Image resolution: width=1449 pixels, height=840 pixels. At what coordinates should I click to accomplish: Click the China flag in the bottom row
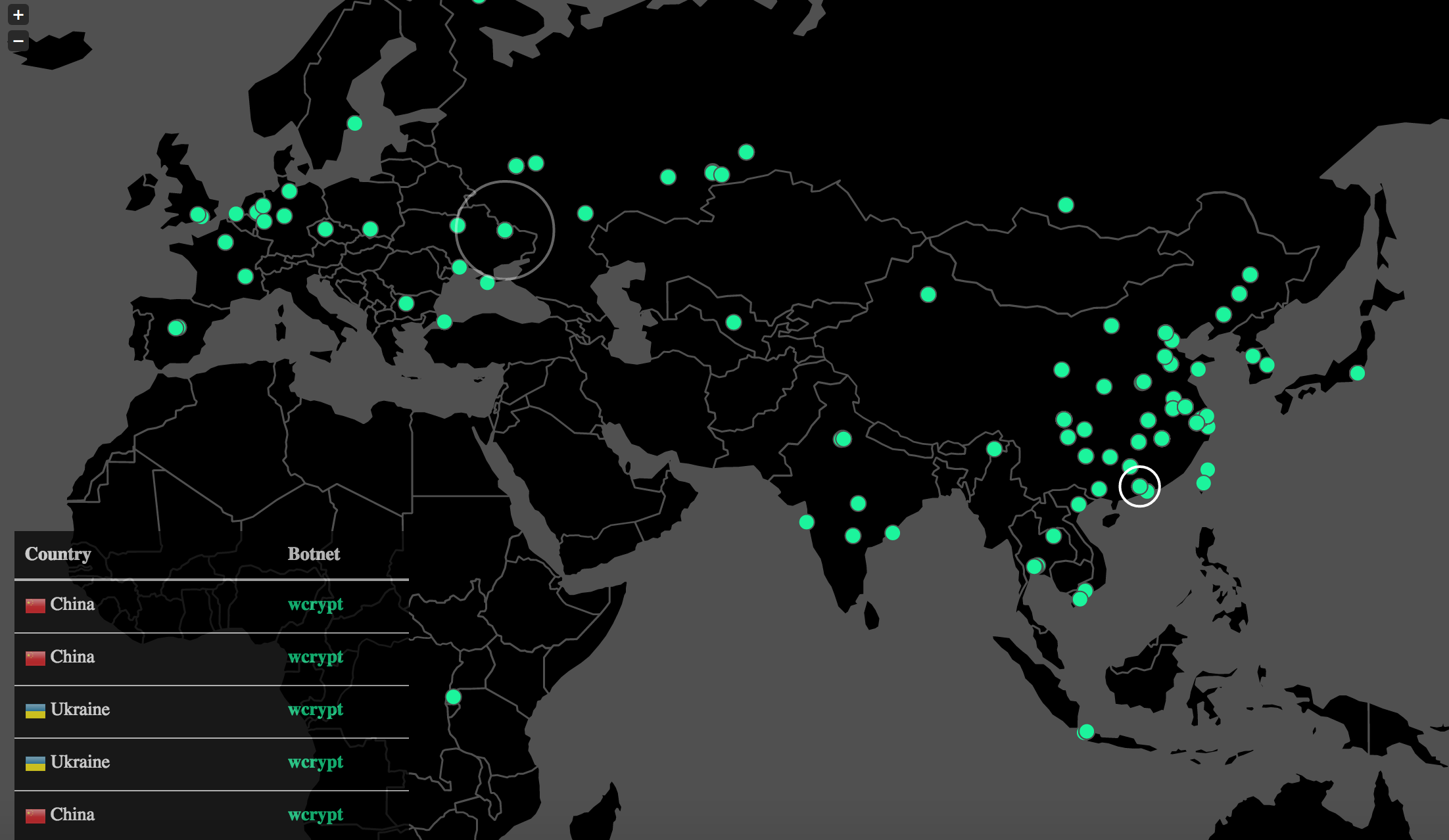point(36,814)
